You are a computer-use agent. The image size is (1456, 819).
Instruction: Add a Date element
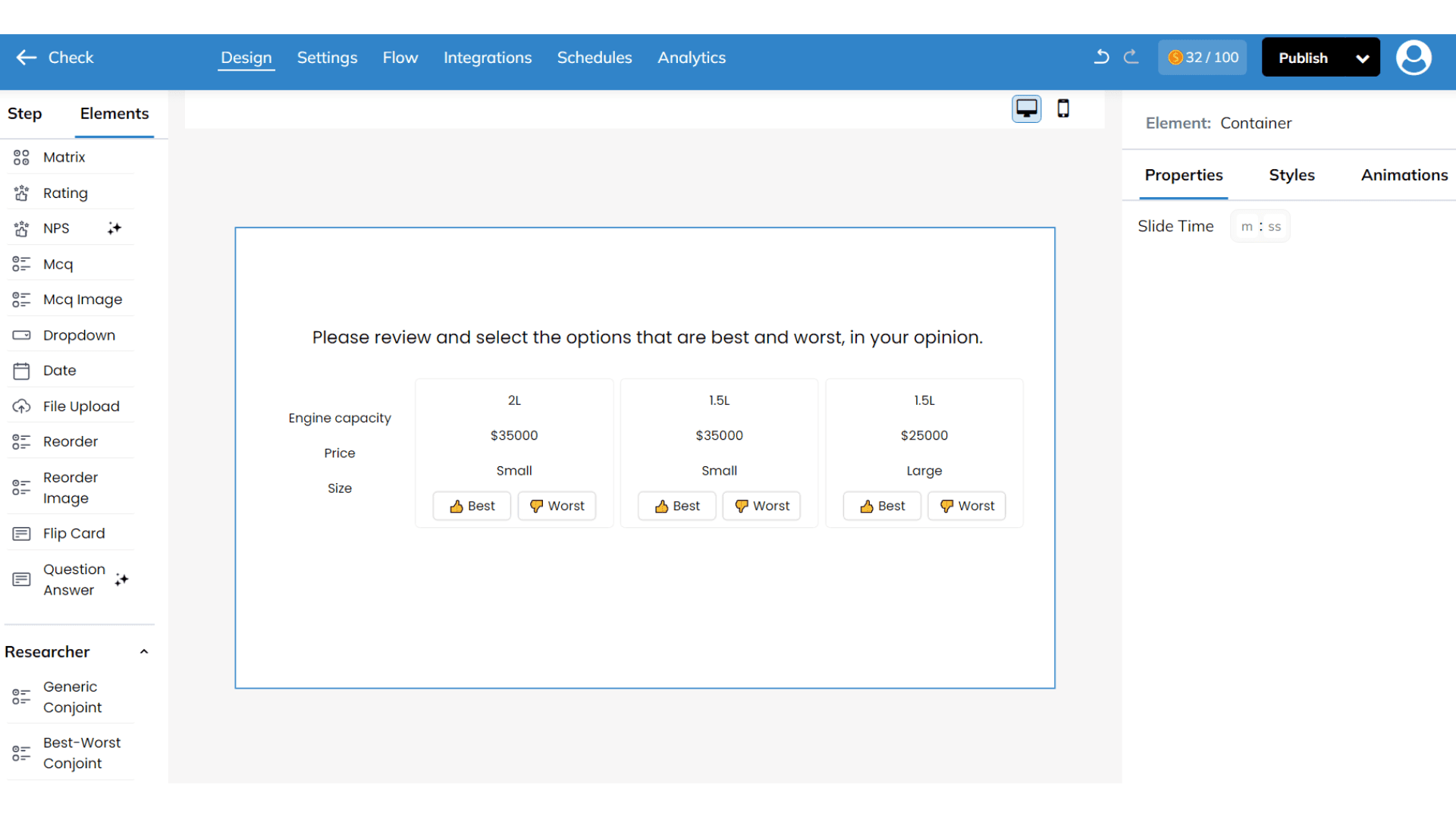60,371
